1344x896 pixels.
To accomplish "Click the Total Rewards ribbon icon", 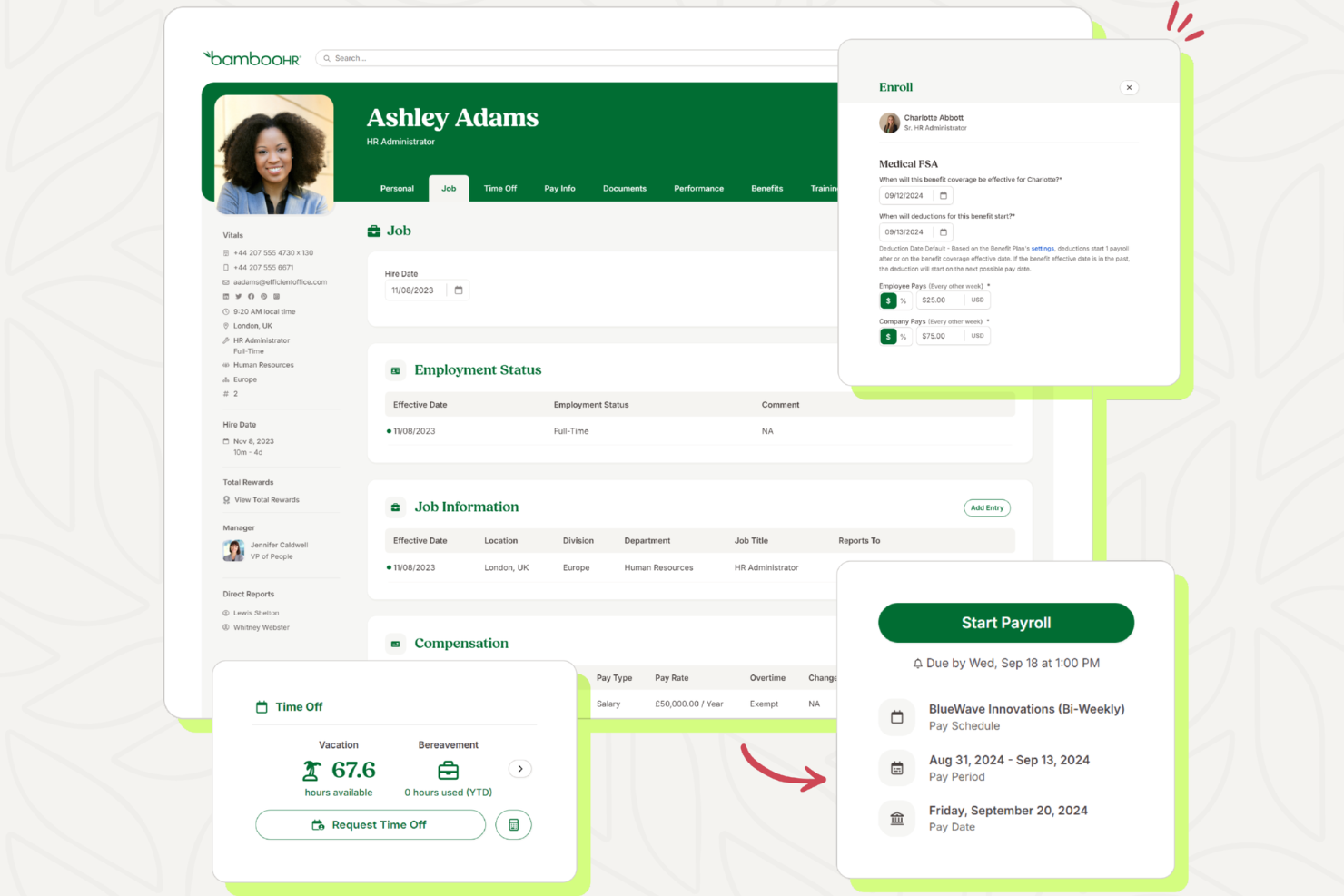I will [226, 500].
